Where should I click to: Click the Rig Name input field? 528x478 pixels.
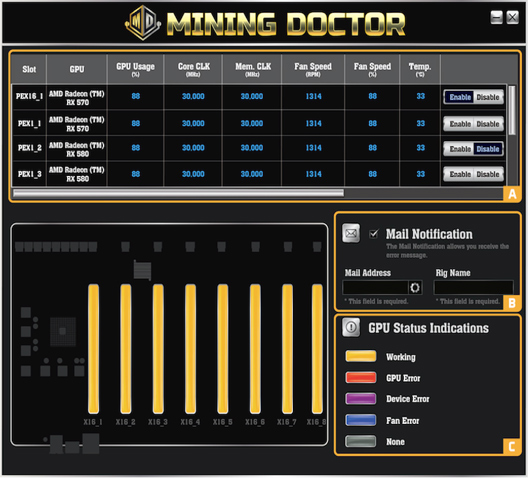[x=473, y=288]
